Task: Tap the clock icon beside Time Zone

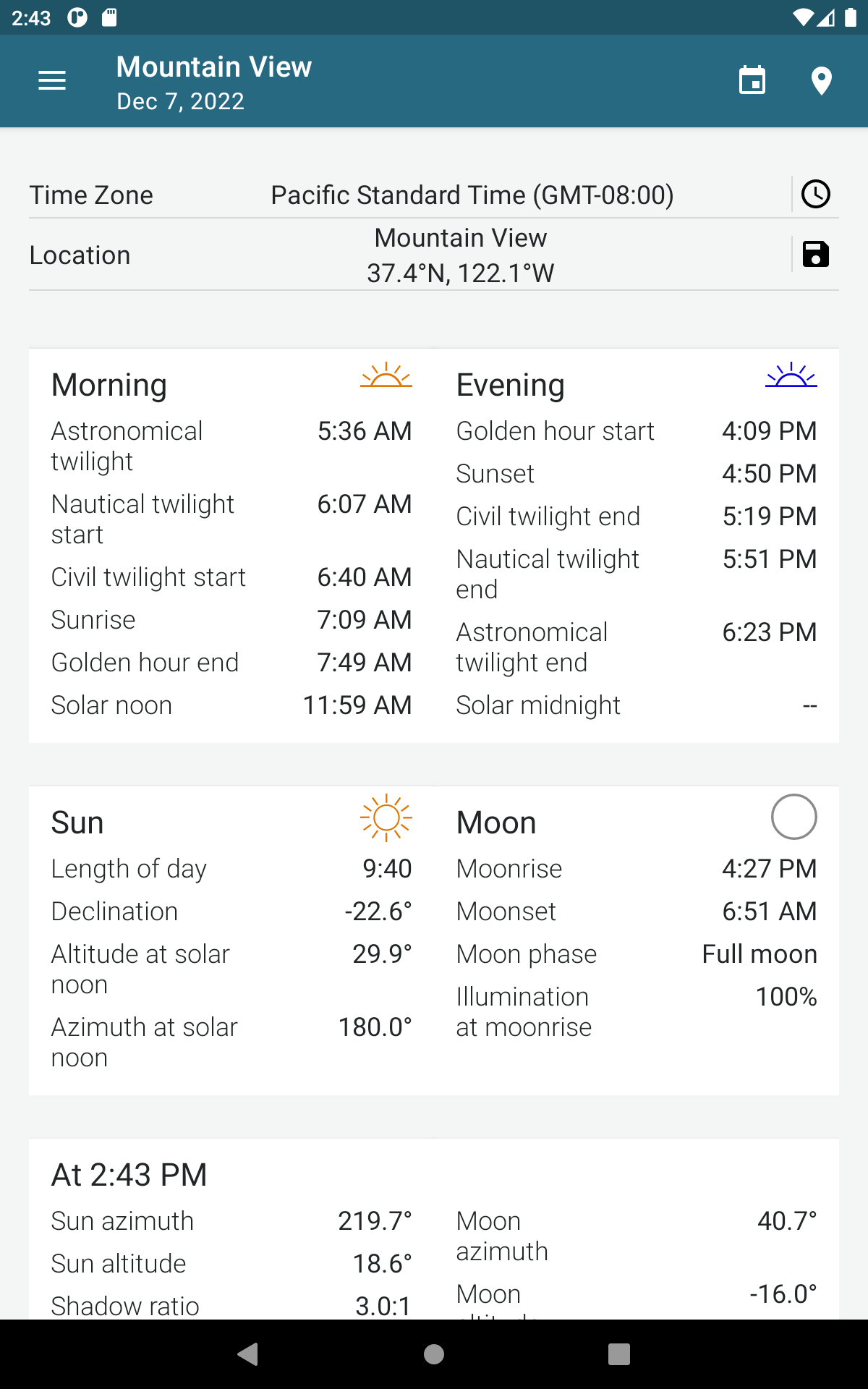Action: 816,194
